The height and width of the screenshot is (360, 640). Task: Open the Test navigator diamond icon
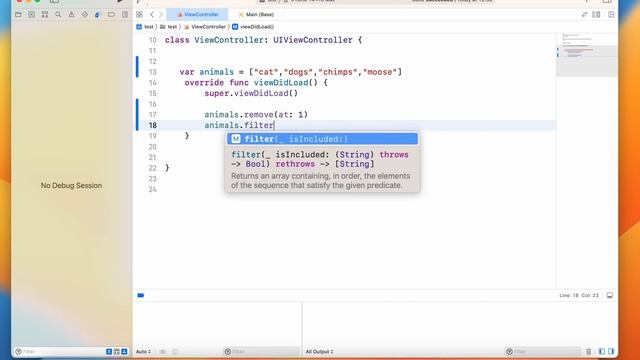[84, 15]
